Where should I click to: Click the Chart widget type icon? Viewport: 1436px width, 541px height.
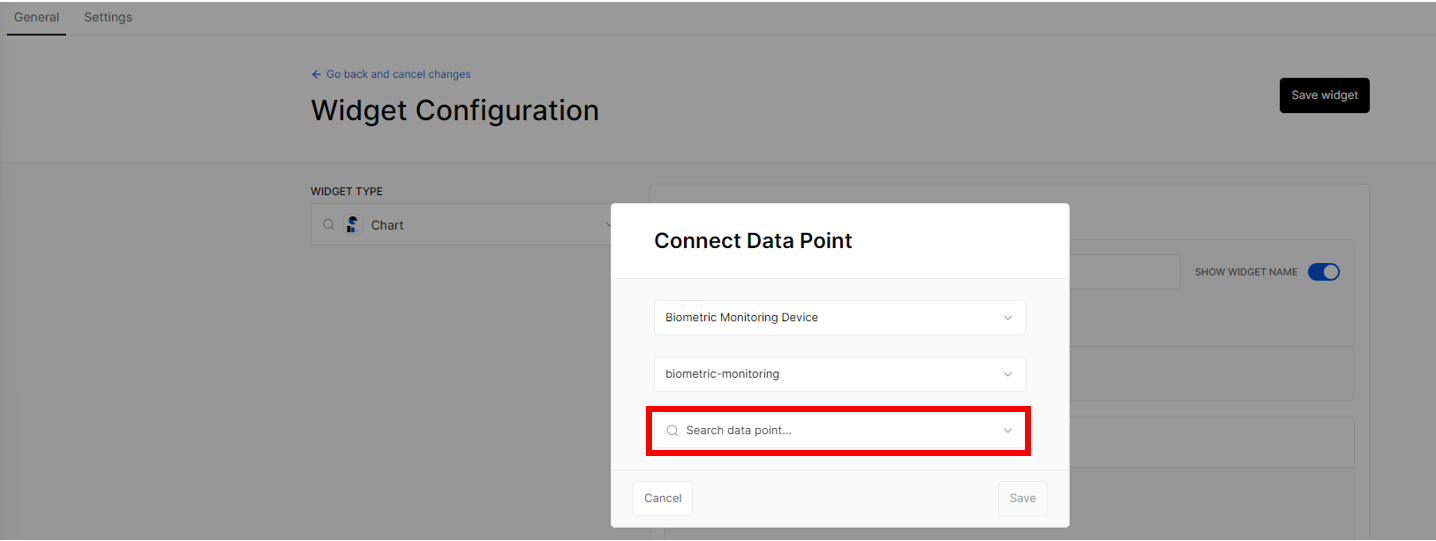(352, 225)
